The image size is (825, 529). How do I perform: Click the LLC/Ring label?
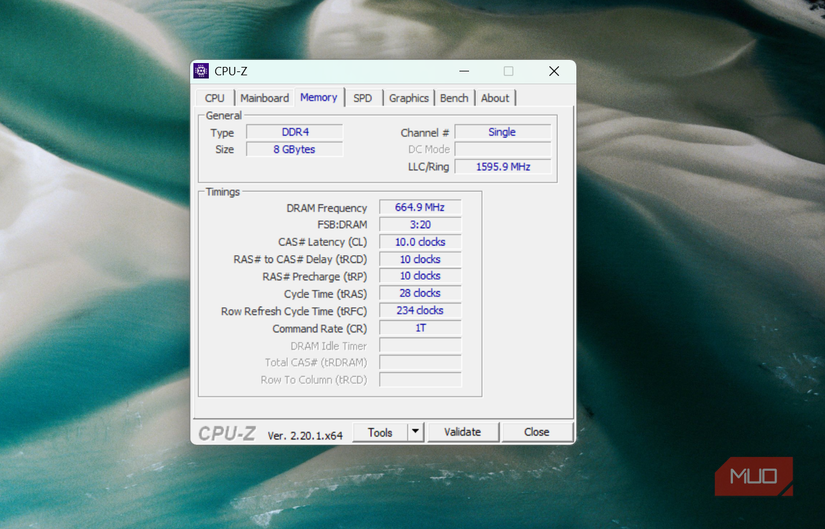coord(428,167)
